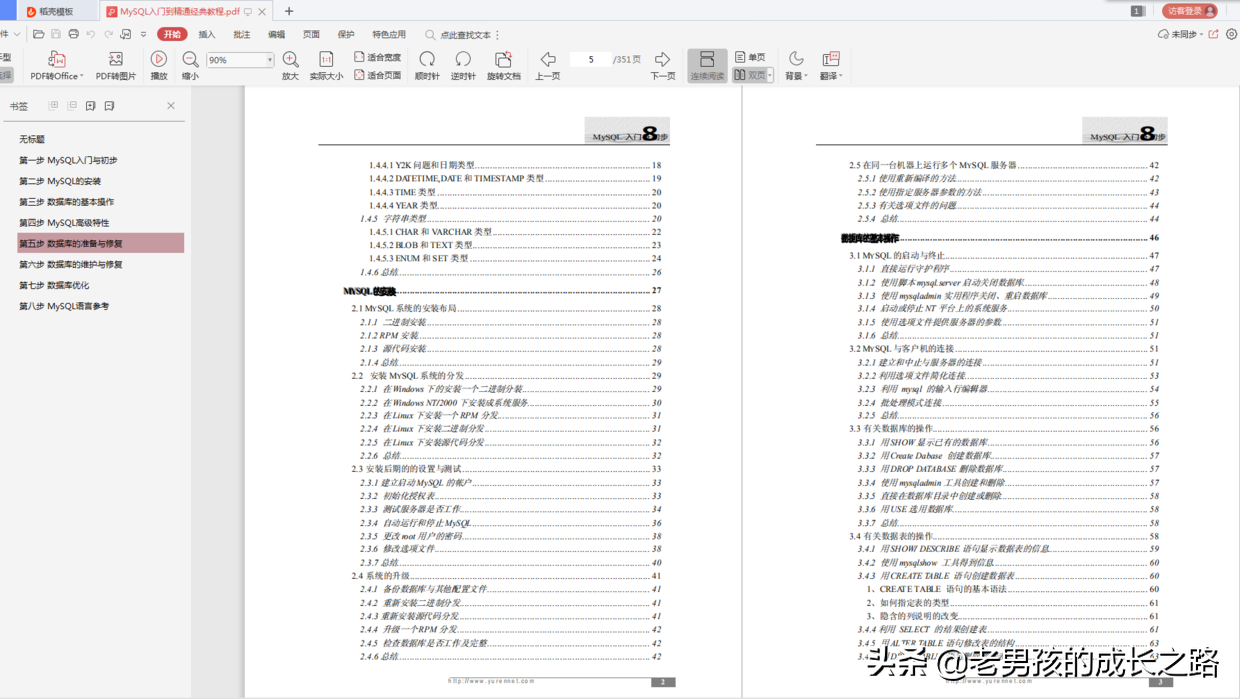The height and width of the screenshot is (699, 1240).
Task: Expand the 双页 dropdown arrow
Action: (x=770, y=75)
